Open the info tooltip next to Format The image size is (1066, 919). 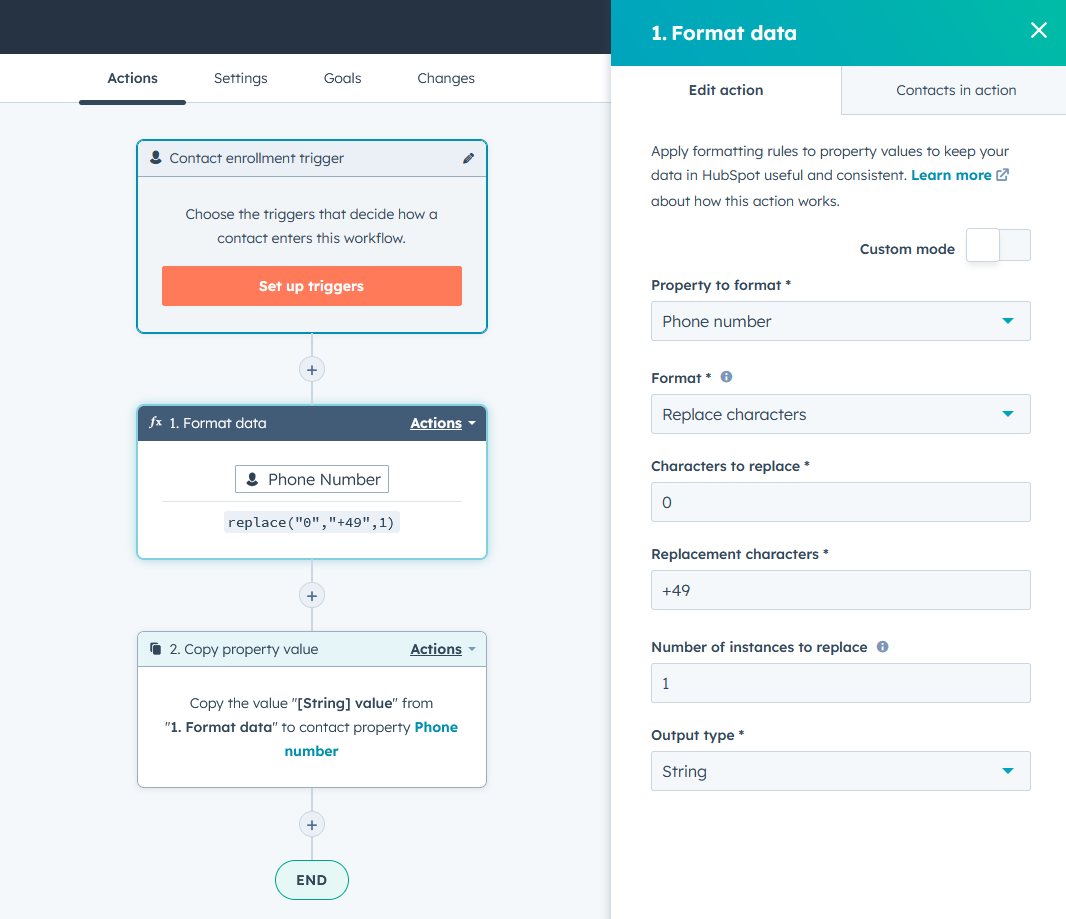[726, 377]
